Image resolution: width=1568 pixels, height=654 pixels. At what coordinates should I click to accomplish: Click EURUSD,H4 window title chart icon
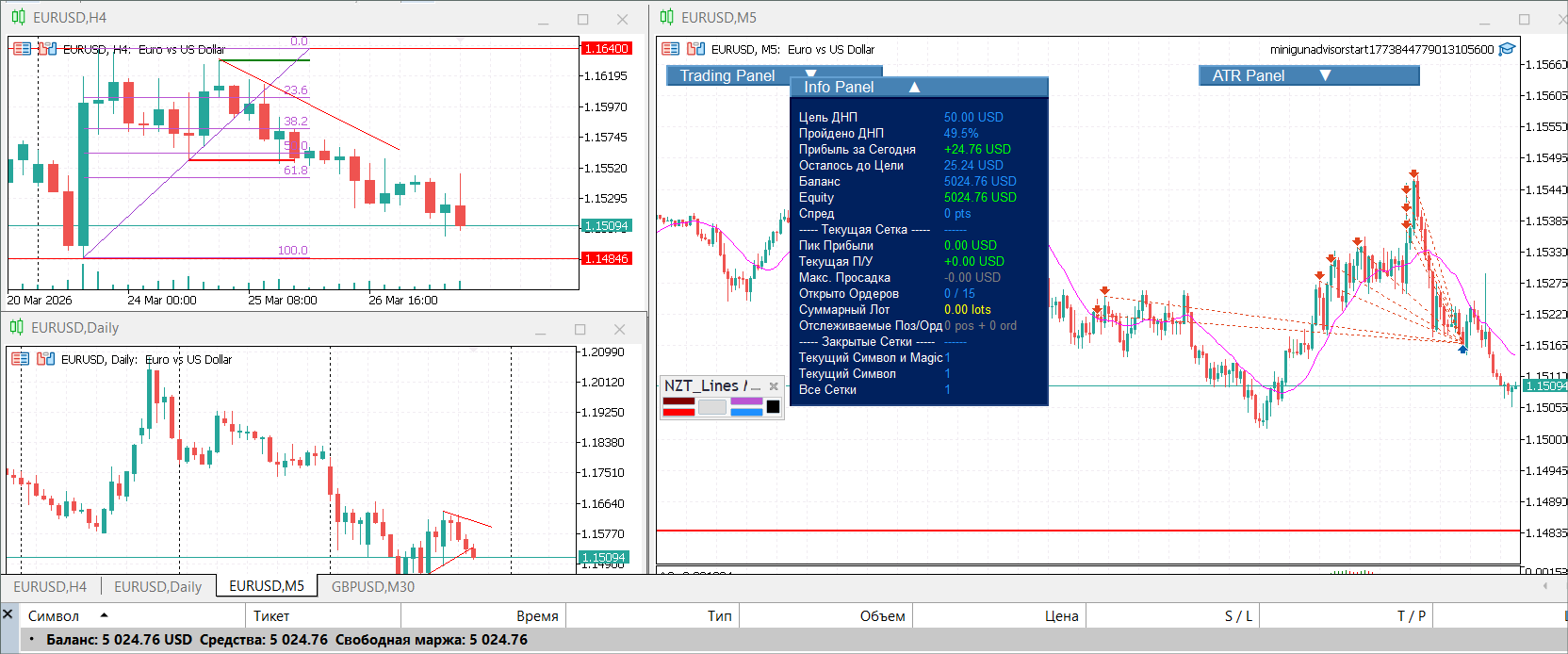pos(18,17)
